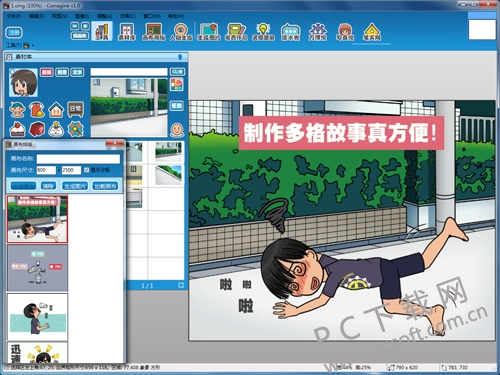Toggle the 文字 text filter button
Screen dimensions: 500x375
pos(77,72)
